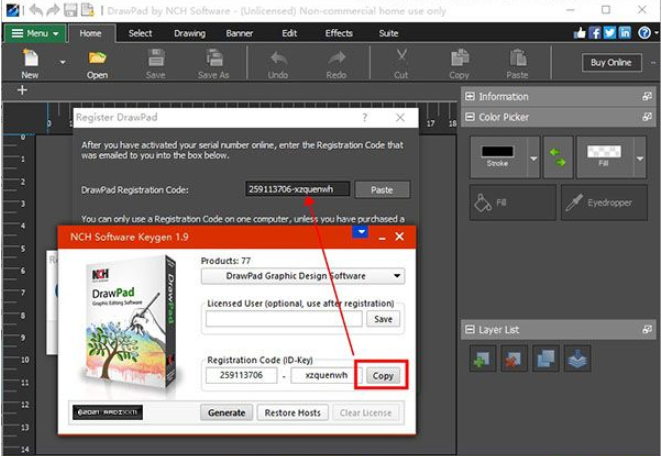Image resolution: width=661 pixels, height=456 pixels.
Task: Collapse the Color Picker panel
Action: pyautogui.click(x=470, y=117)
